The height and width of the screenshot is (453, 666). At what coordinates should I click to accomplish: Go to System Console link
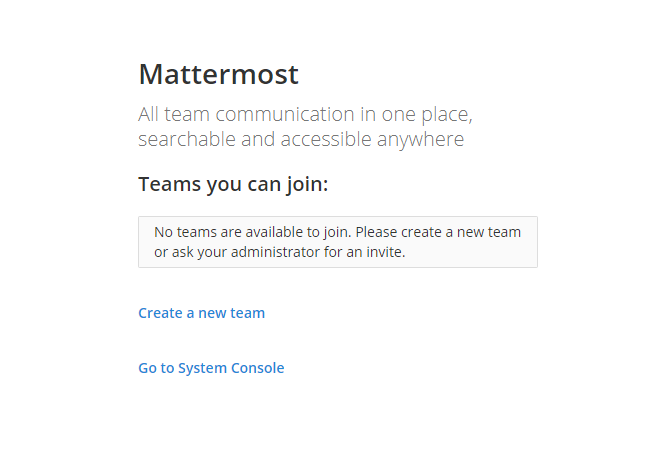[x=211, y=368]
